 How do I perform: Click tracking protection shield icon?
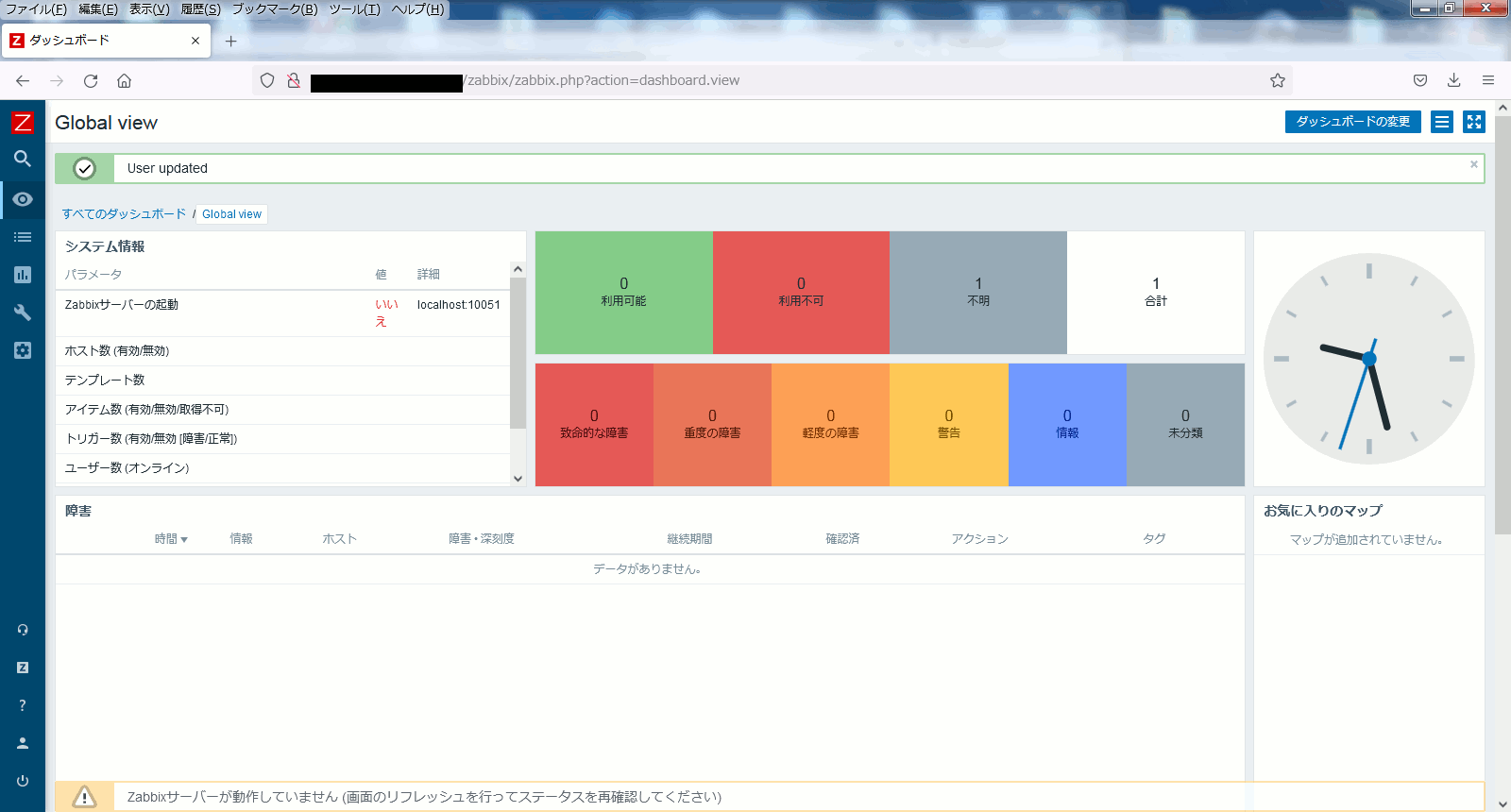(267, 80)
